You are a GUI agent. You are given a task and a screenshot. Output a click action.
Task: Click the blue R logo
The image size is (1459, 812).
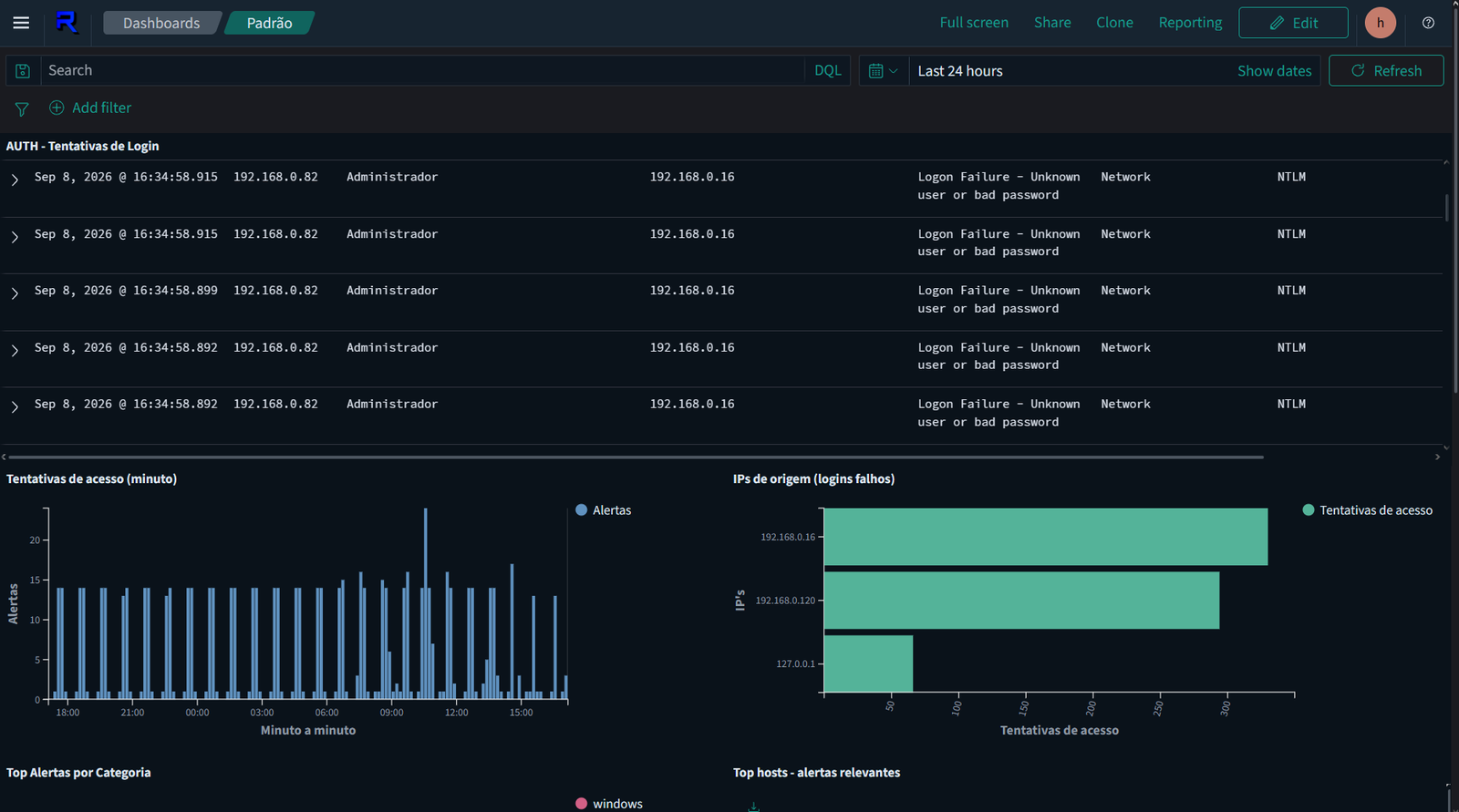tap(67, 23)
